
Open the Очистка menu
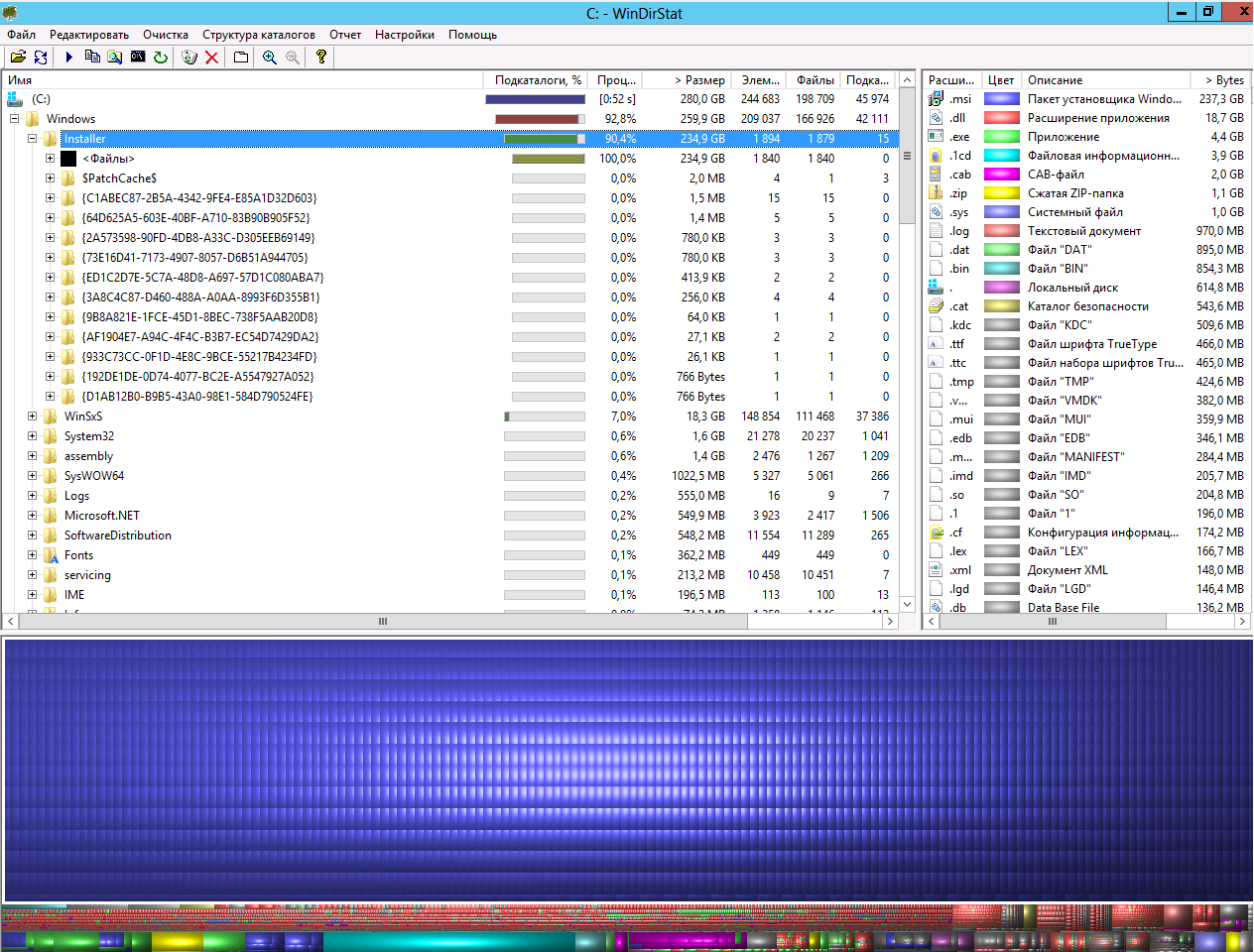click(166, 35)
